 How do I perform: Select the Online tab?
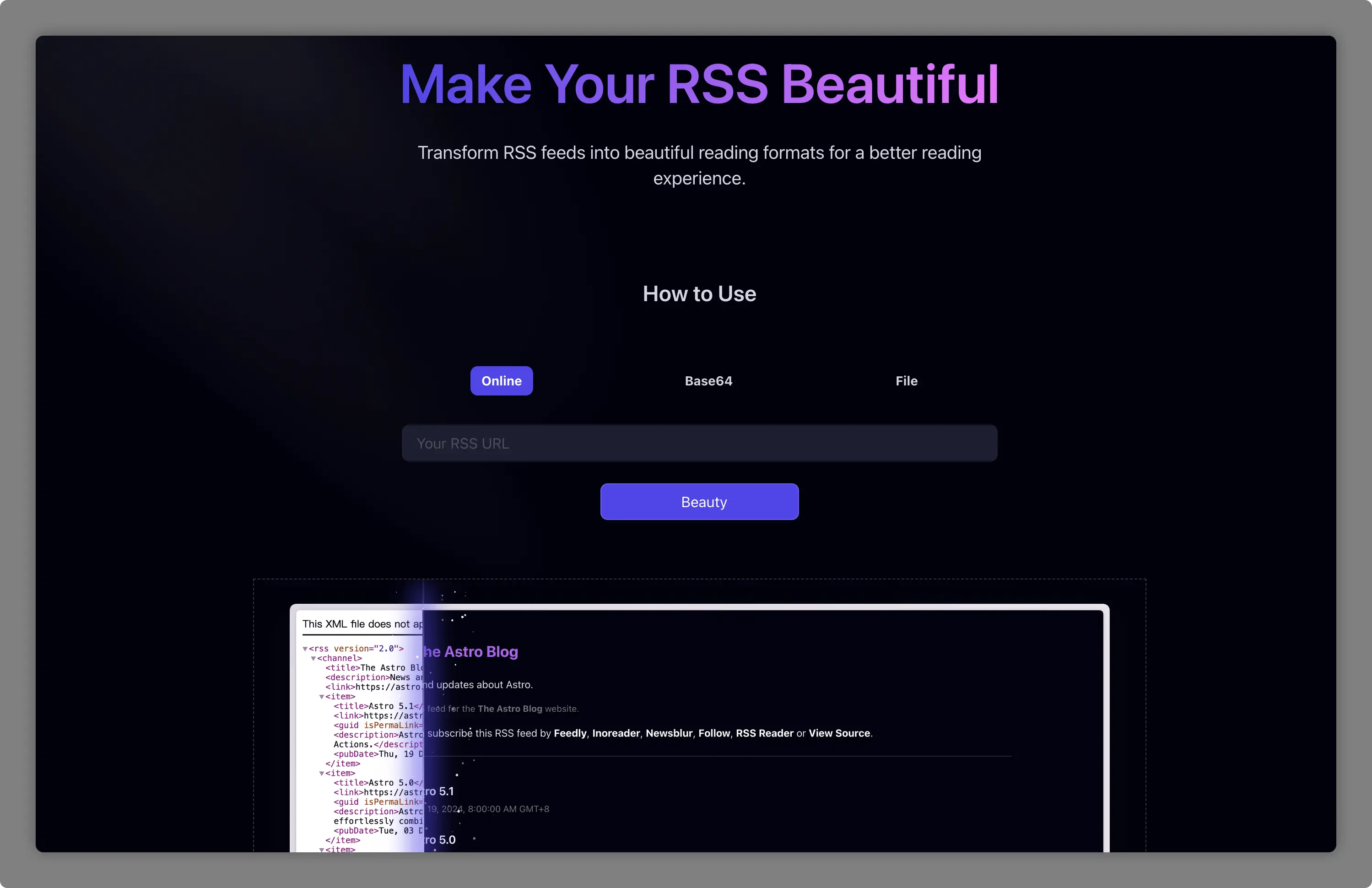(502, 380)
